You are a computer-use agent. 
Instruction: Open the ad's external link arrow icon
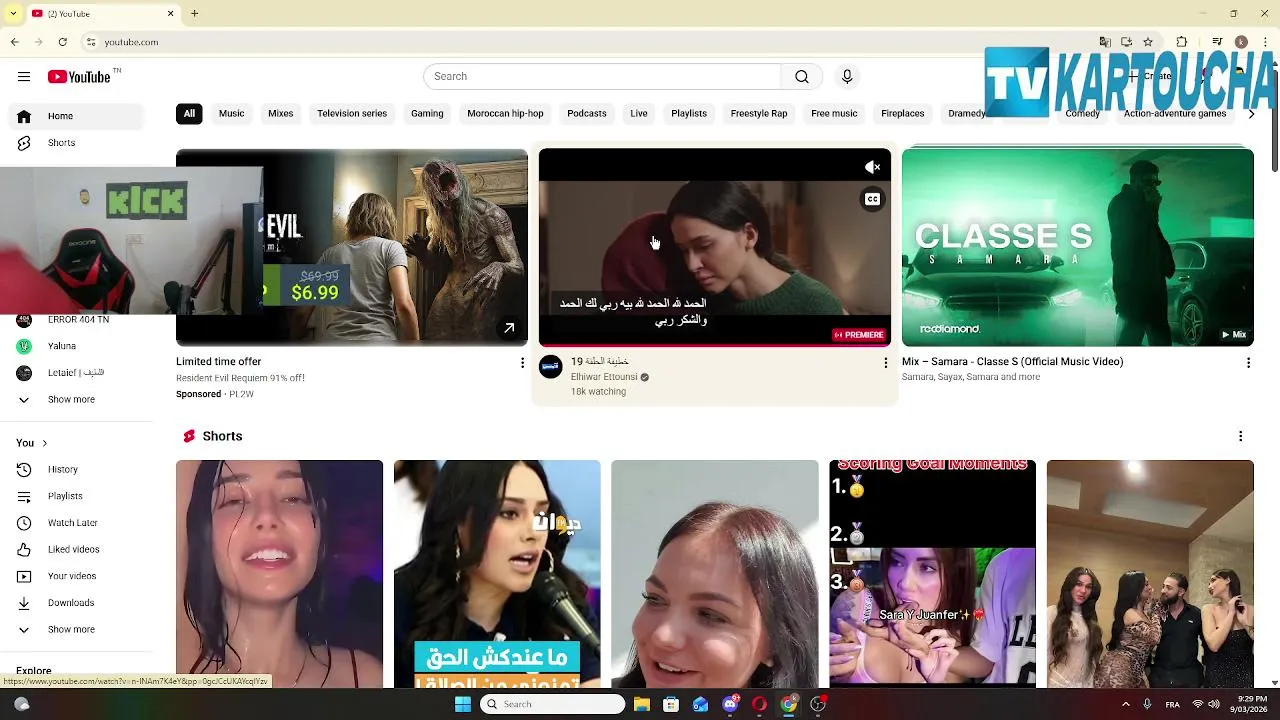click(509, 328)
